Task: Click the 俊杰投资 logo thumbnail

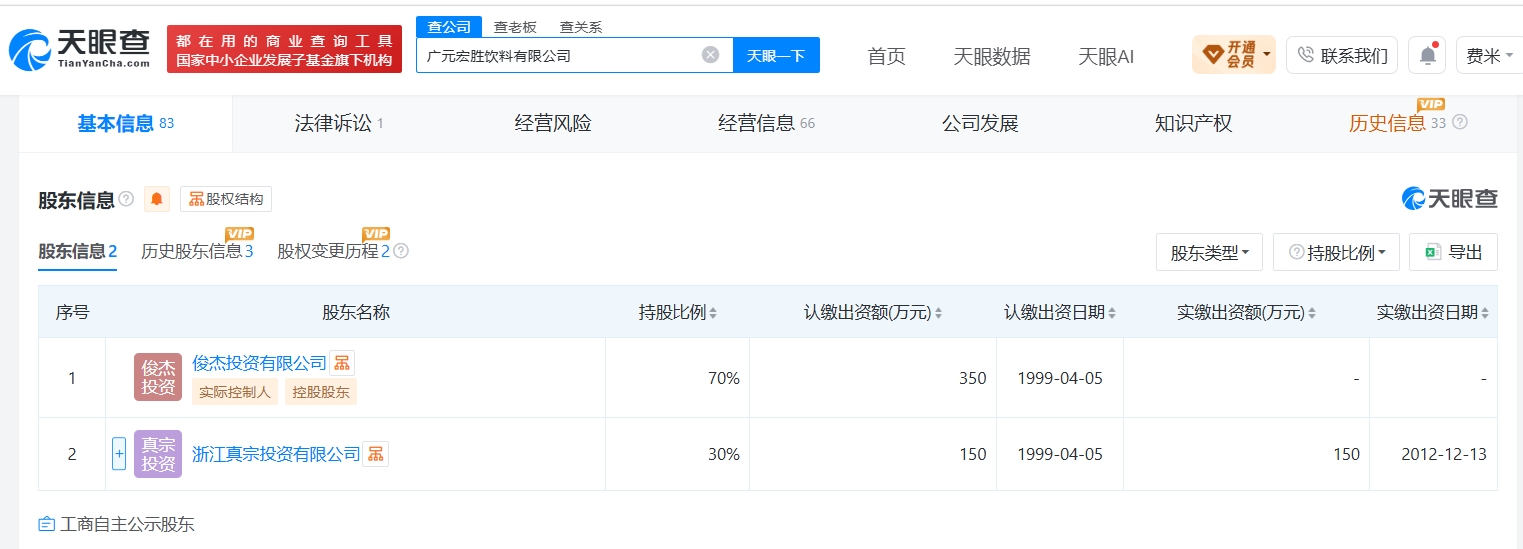Action: click(158, 377)
